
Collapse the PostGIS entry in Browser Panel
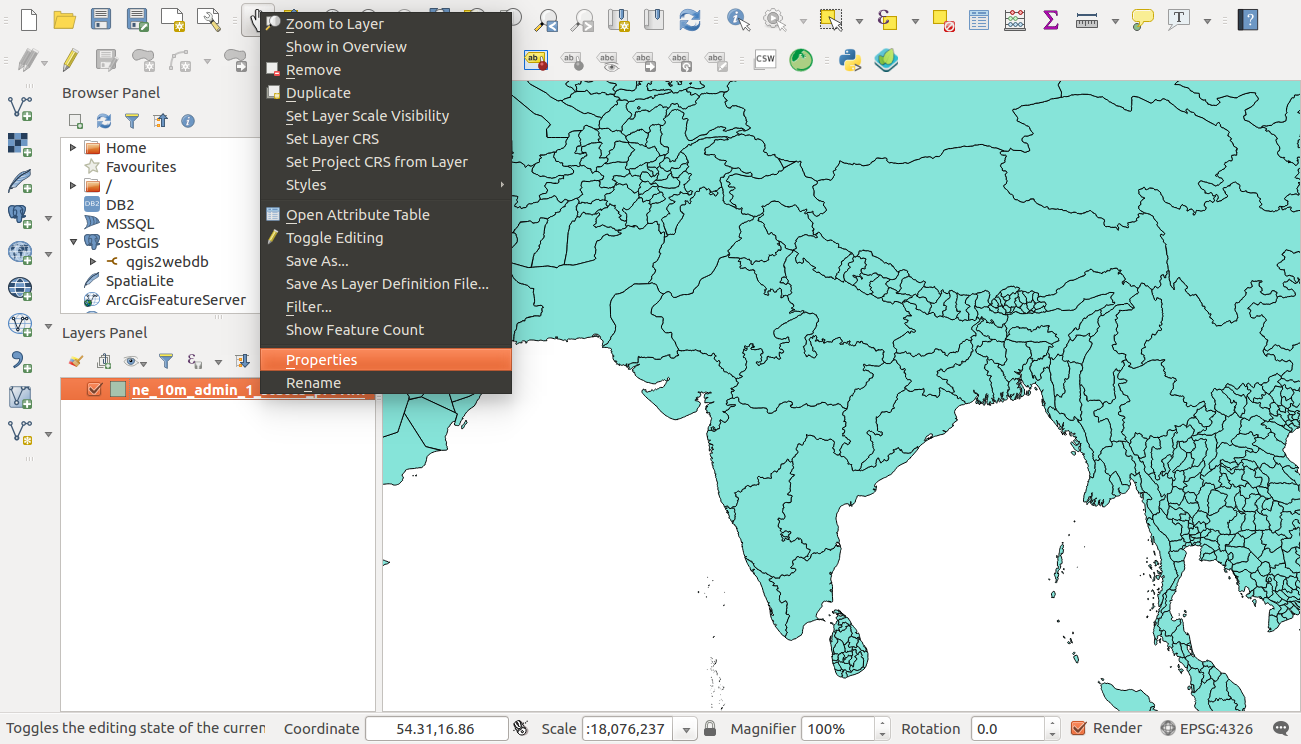tap(73, 242)
